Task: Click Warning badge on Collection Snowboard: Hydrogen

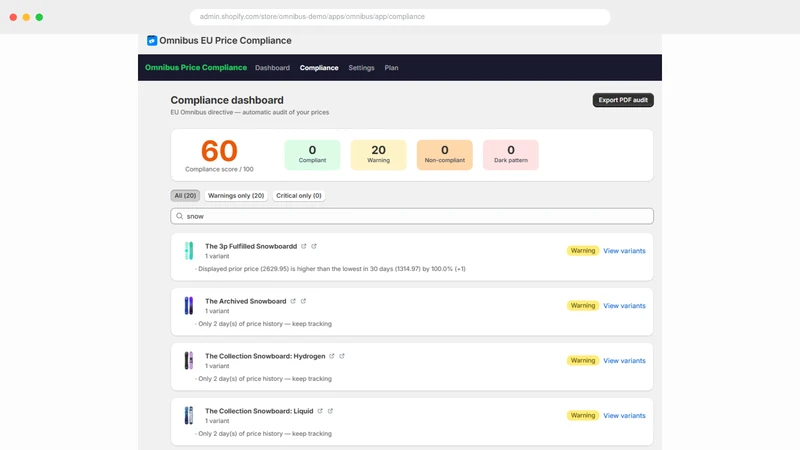Action: (x=583, y=361)
